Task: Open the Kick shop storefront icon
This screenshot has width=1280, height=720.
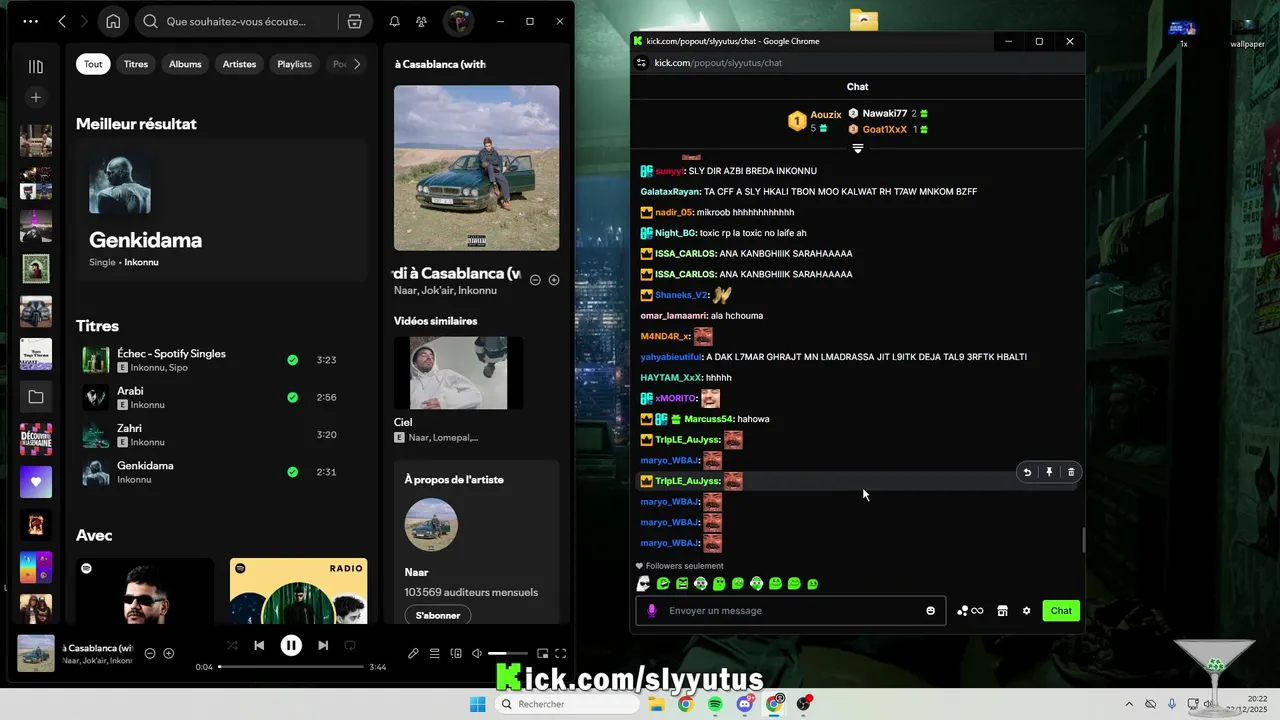Action: 1002,611
